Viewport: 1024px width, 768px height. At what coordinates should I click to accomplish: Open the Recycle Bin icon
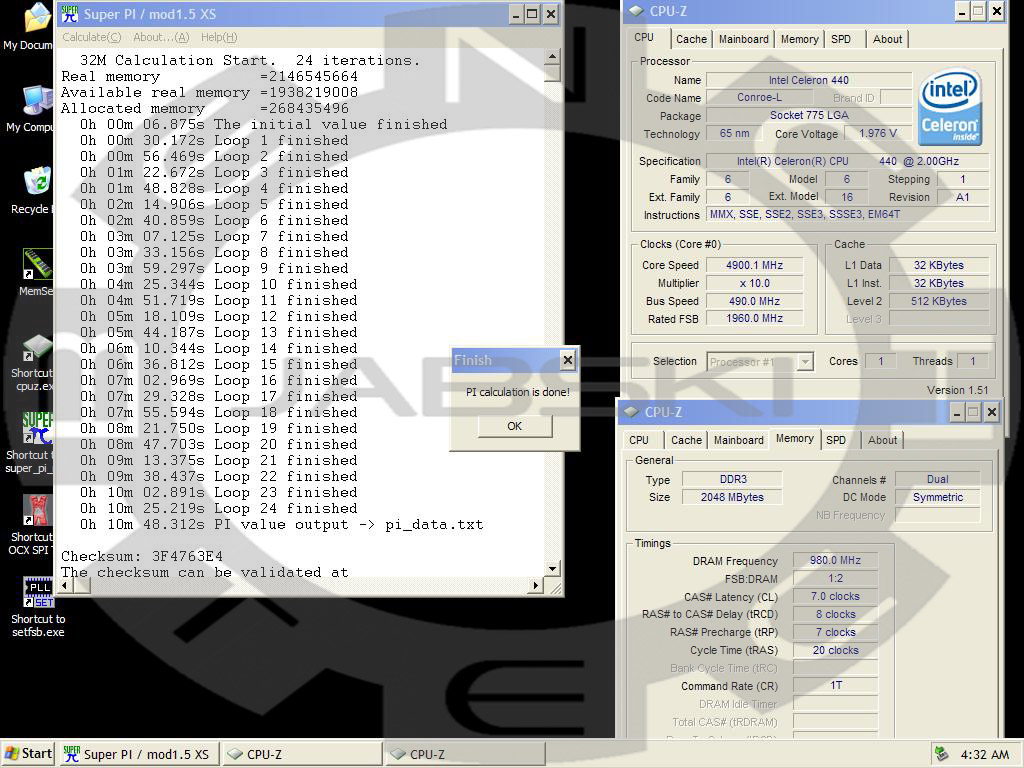coord(37,182)
